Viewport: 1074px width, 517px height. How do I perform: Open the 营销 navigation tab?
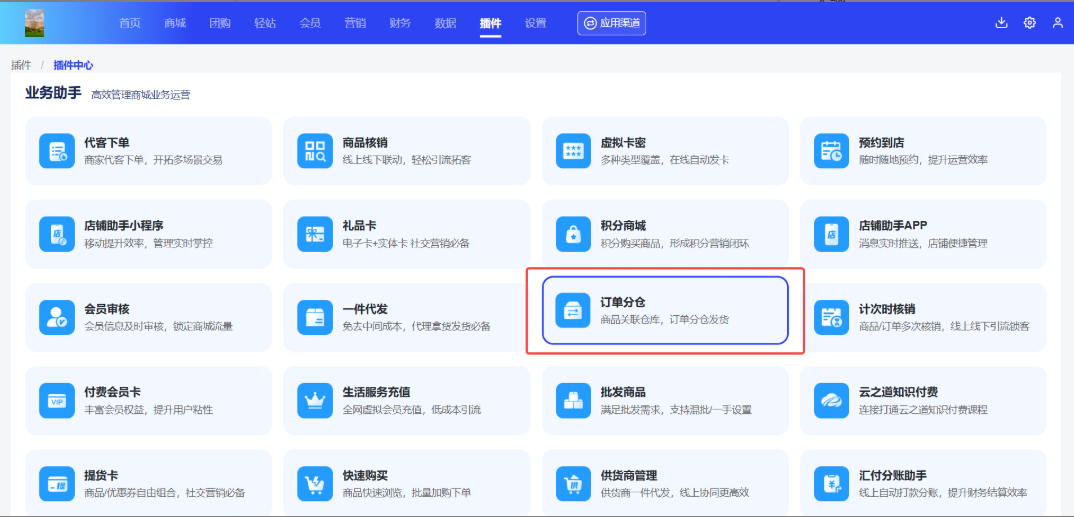click(355, 23)
